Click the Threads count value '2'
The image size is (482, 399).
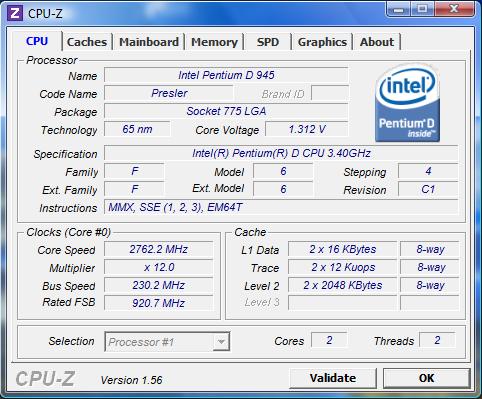[x=437, y=340]
